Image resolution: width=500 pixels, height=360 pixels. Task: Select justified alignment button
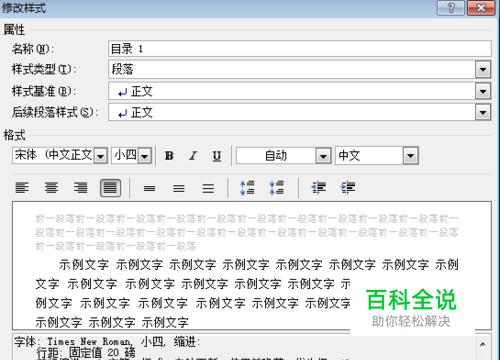110,188
